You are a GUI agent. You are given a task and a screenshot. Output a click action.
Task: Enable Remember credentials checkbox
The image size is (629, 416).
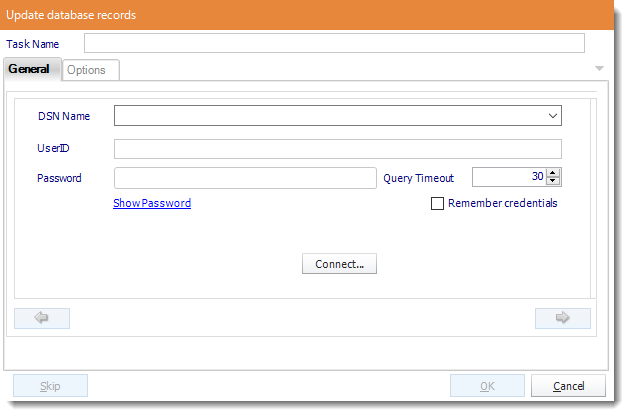coord(437,203)
